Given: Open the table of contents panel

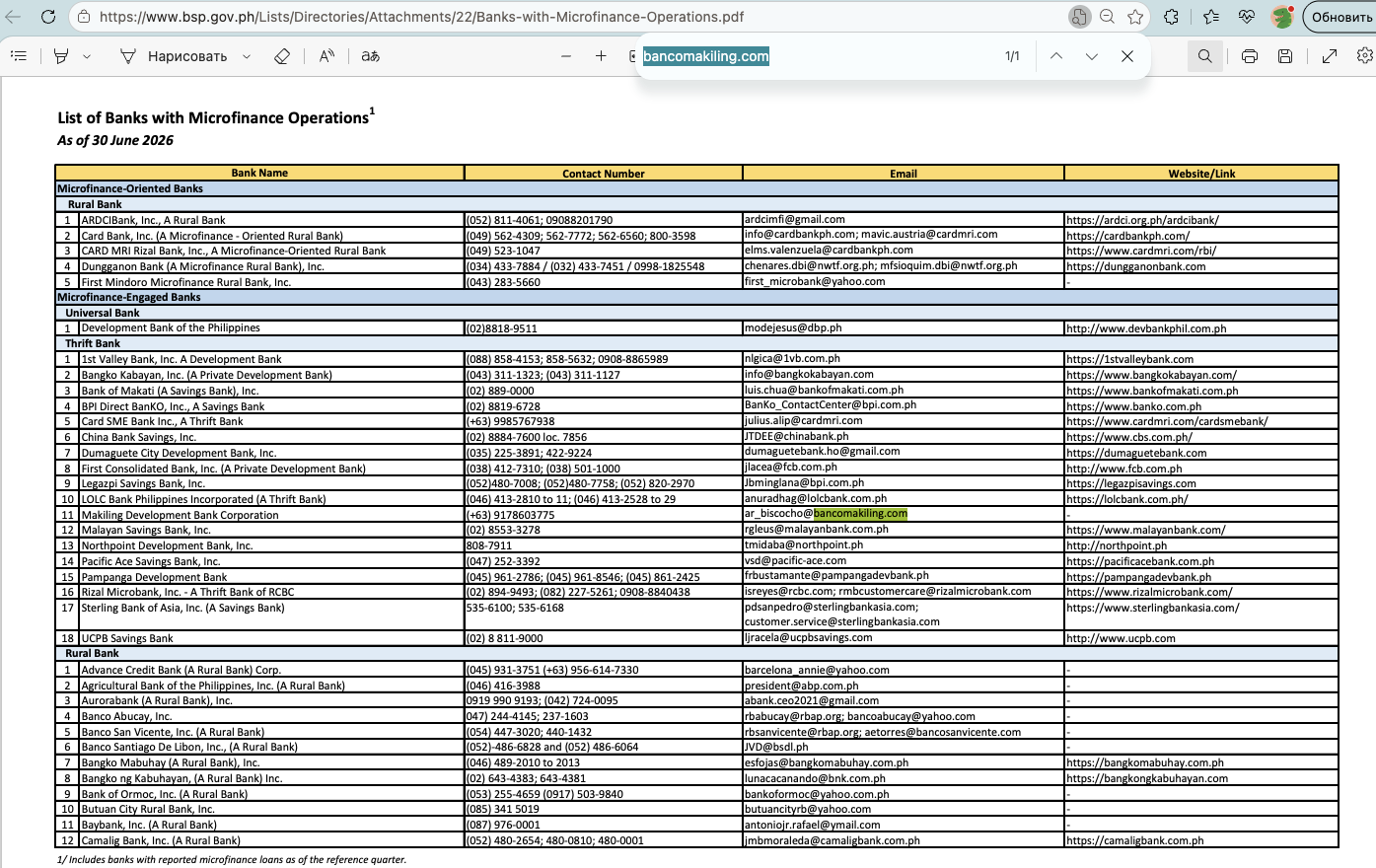Looking at the screenshot, I should coord(18,56).
